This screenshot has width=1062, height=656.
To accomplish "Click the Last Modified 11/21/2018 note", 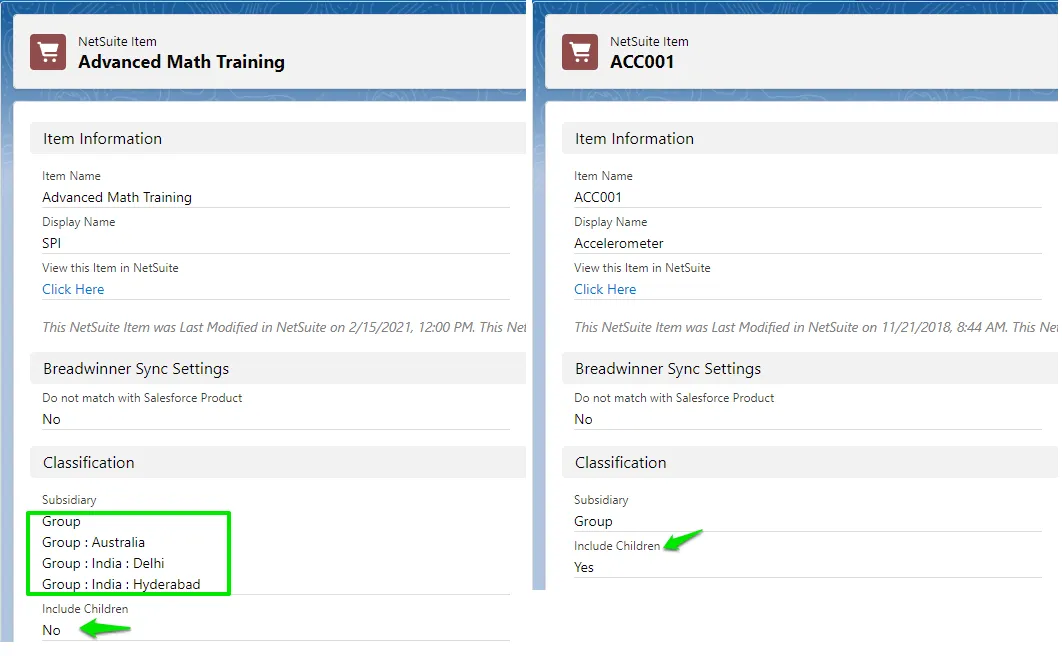I will click(x=815, y=327).
